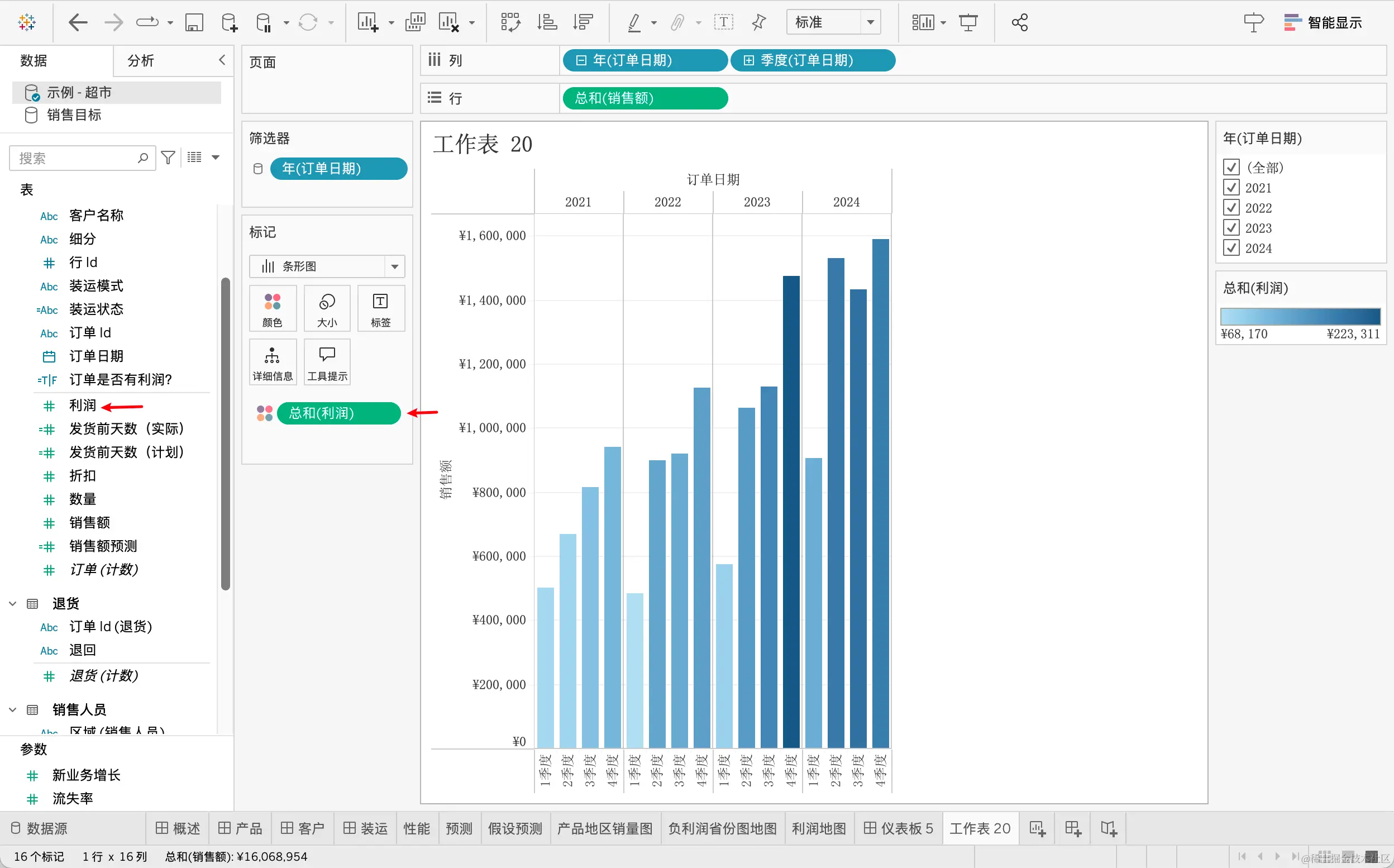This screenshot has height=868, width=1394.
Task: Open the 标准 view size dropdown
Action: pos(833,23)
